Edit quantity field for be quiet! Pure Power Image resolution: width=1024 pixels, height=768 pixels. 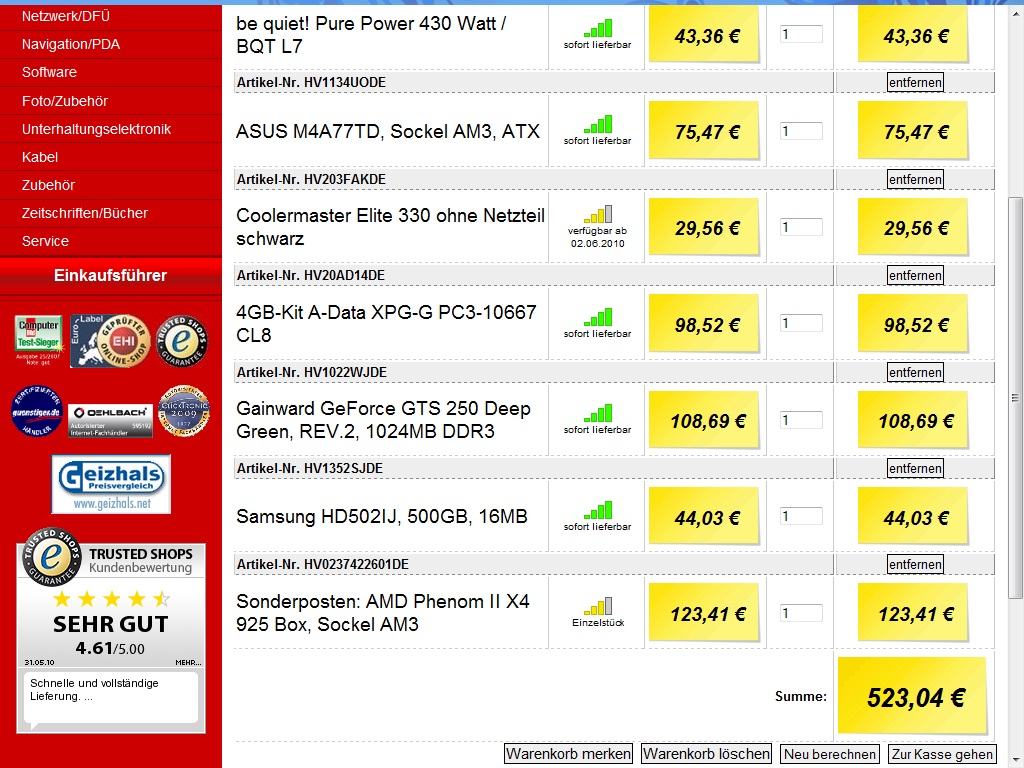tap(801, 34)
